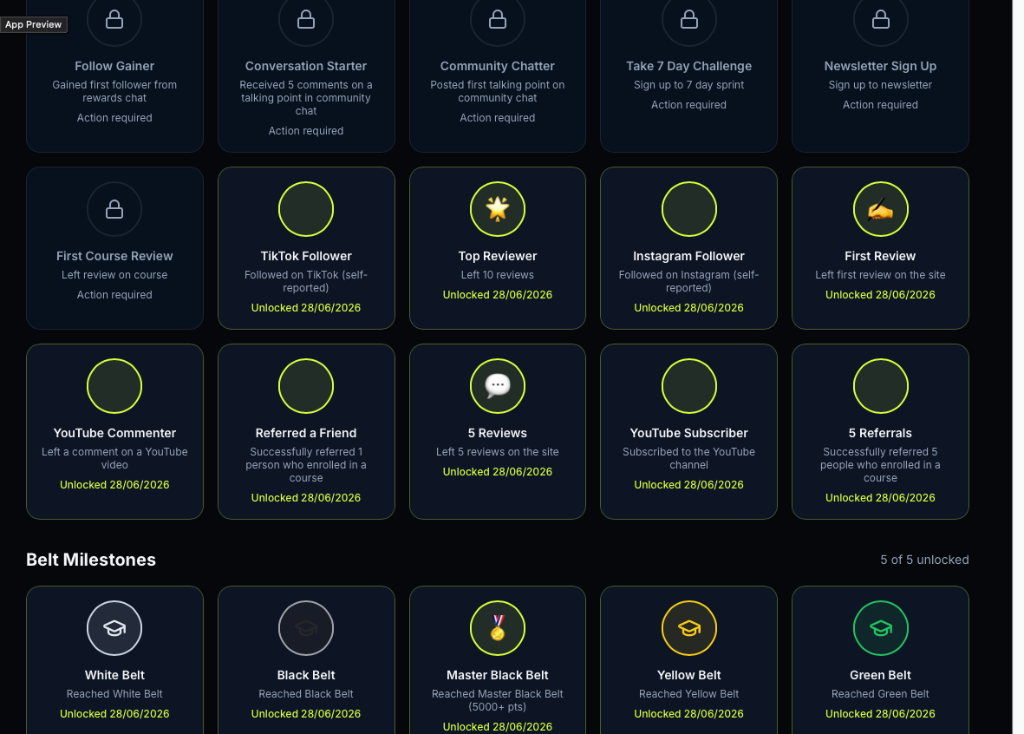This screenshot has width=1024, height=734.
Task: Select the Referred a Friend badge circle
Action: tap(306, 386)
